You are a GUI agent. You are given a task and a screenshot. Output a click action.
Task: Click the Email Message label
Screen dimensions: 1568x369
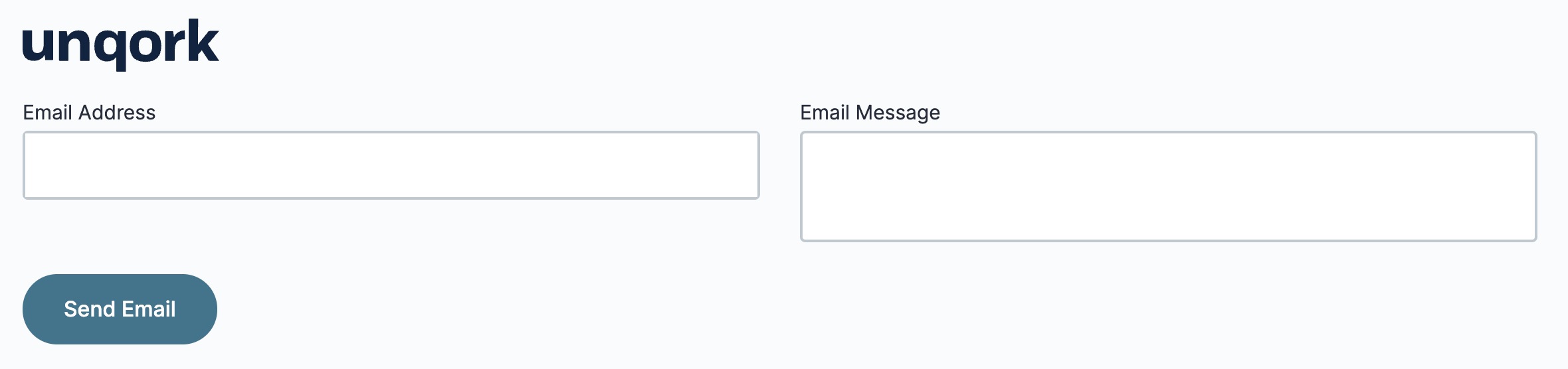870,113
